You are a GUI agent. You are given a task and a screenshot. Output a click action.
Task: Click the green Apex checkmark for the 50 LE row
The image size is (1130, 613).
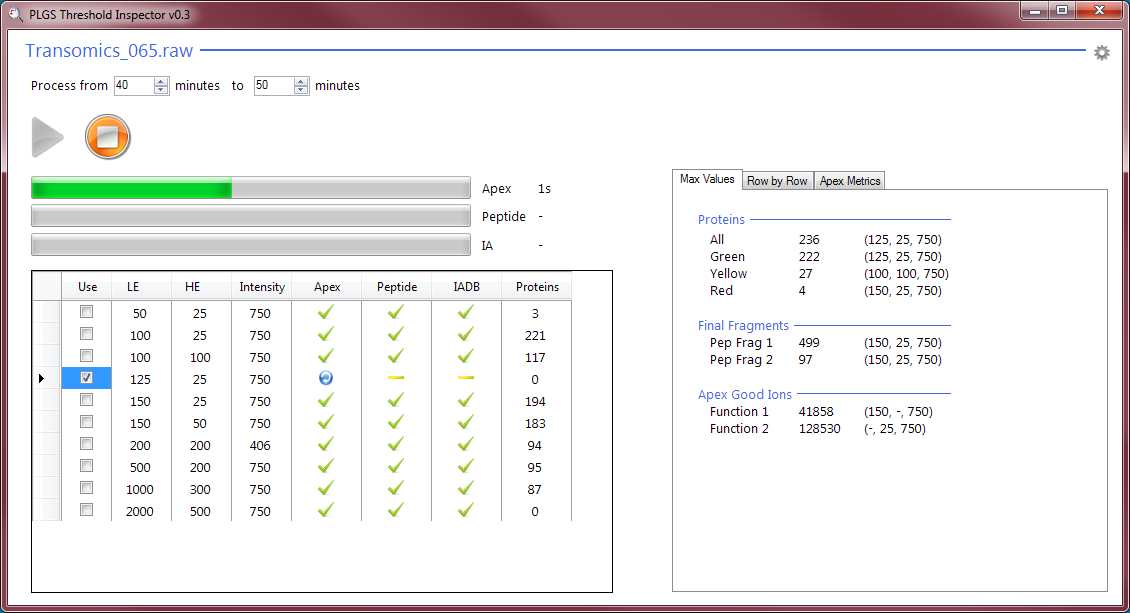click(x=325, y=313)
